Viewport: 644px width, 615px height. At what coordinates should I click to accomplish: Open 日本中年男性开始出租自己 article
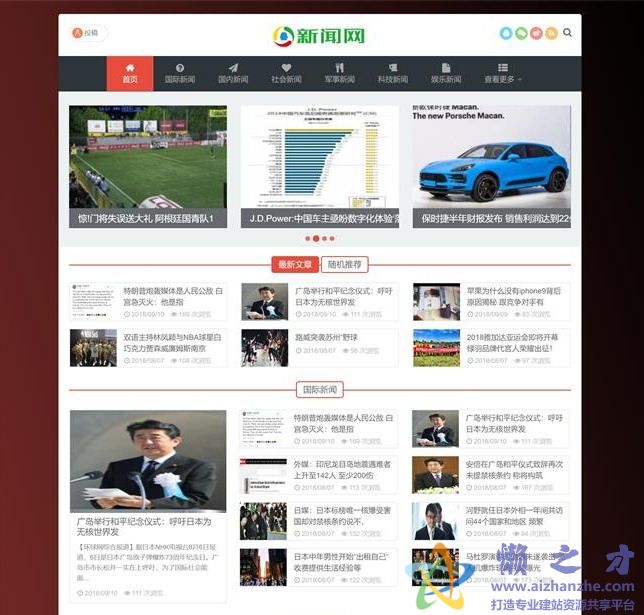(x=341, y=562)
